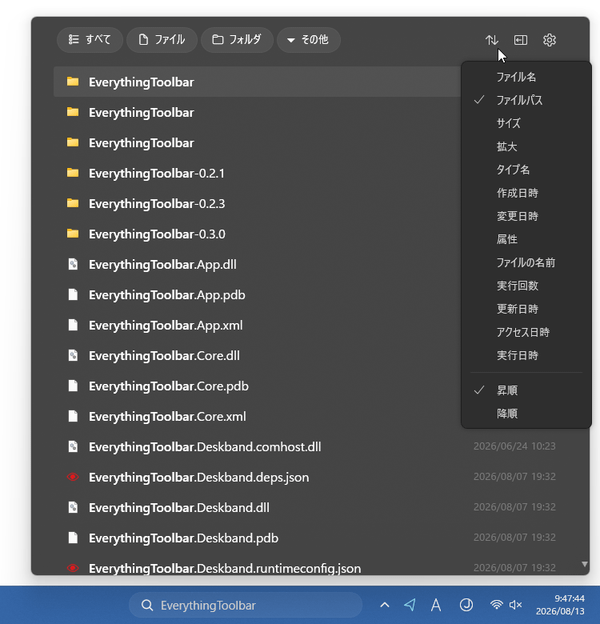Select the すべて filter

(90, 40)
